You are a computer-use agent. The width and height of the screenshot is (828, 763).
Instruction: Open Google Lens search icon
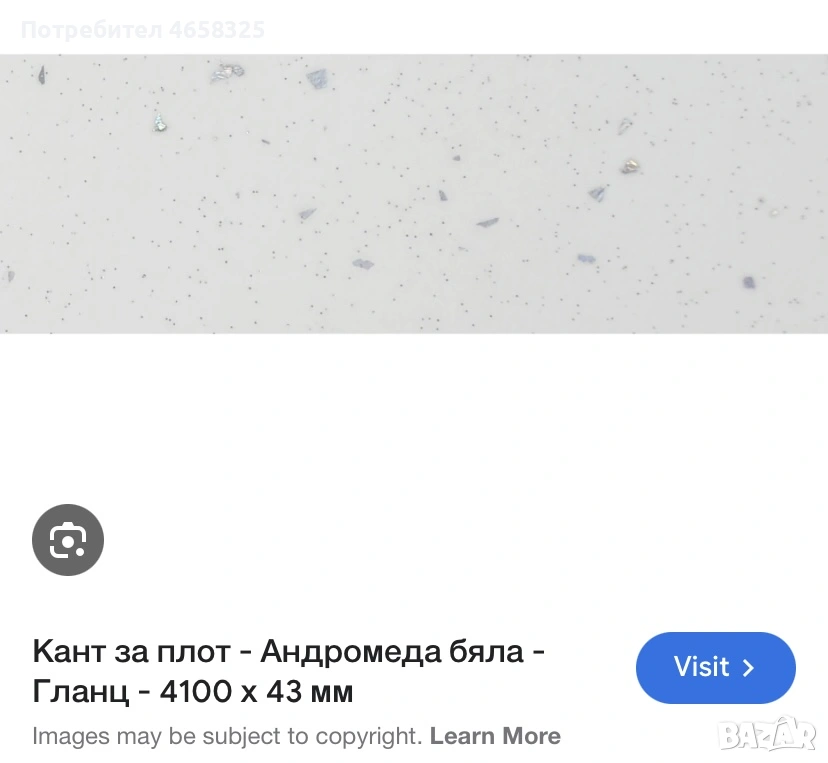[x=68, y=540]
